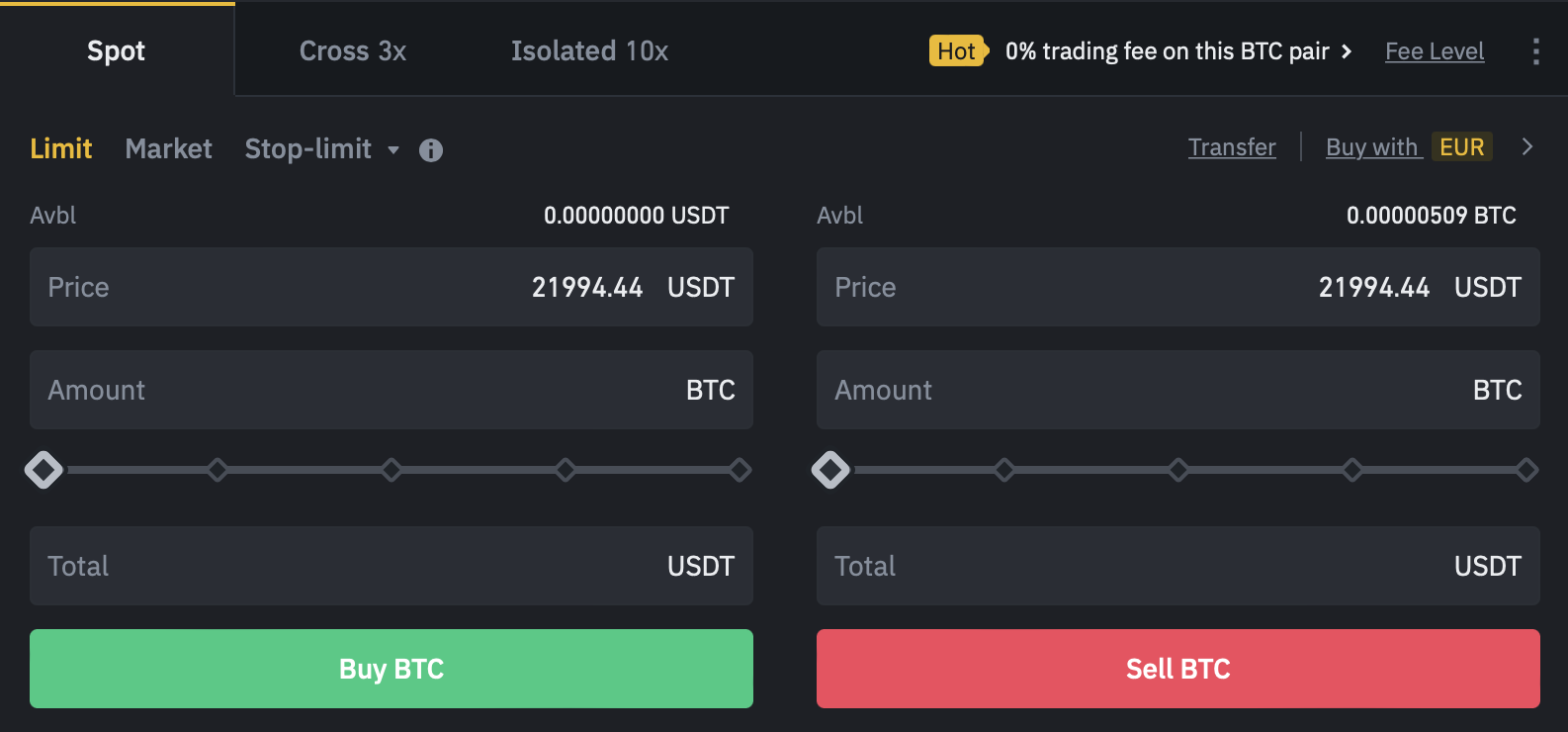This screenshot has height=732, width=1568.
Task: Select the EUR currency badge
Action: coord(1461,147)
